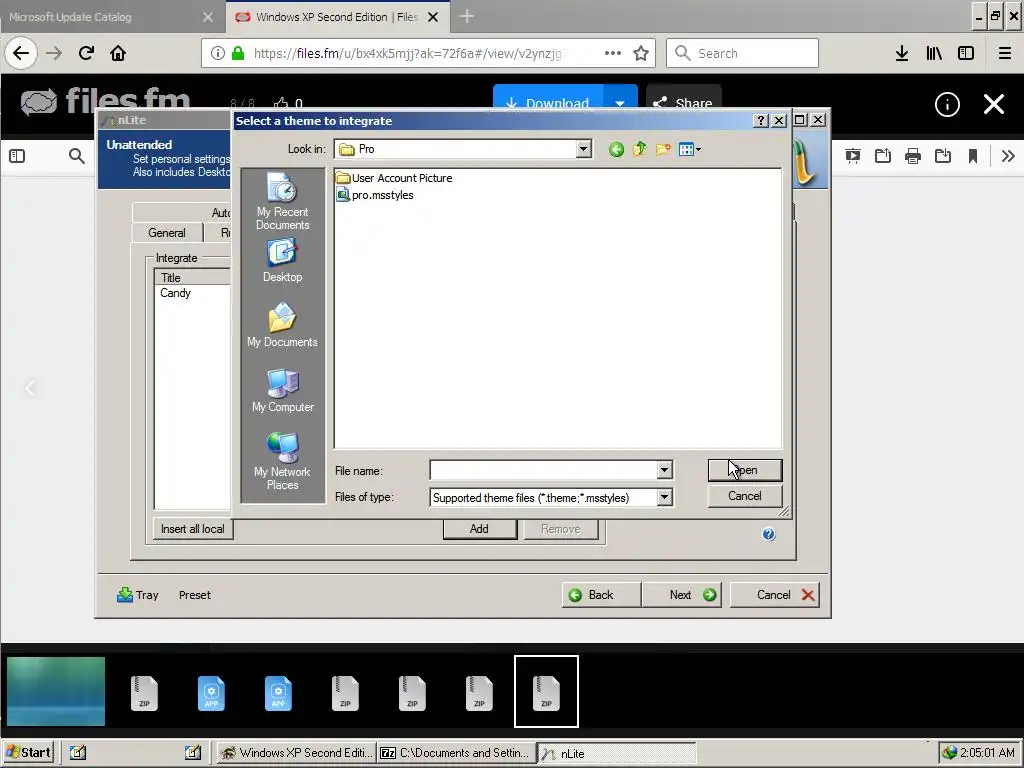Open My Network Places shortcut

click(x=283, y=461)
